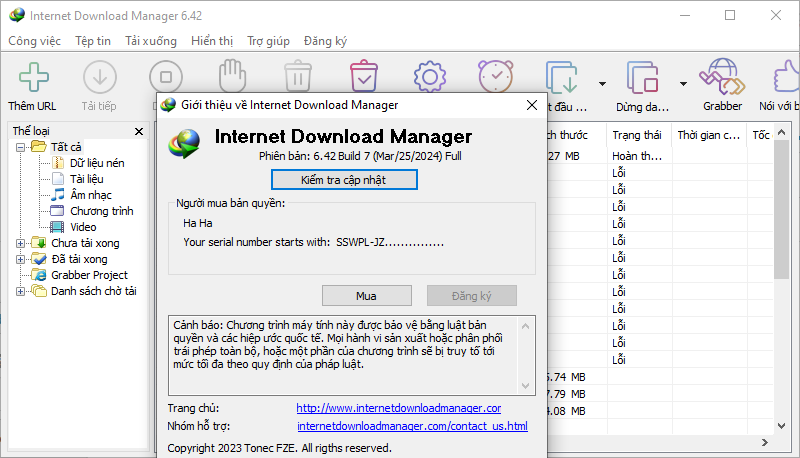Click the .79 MB size cell
This screenshot has width=800, height=458.
(565, 394)
